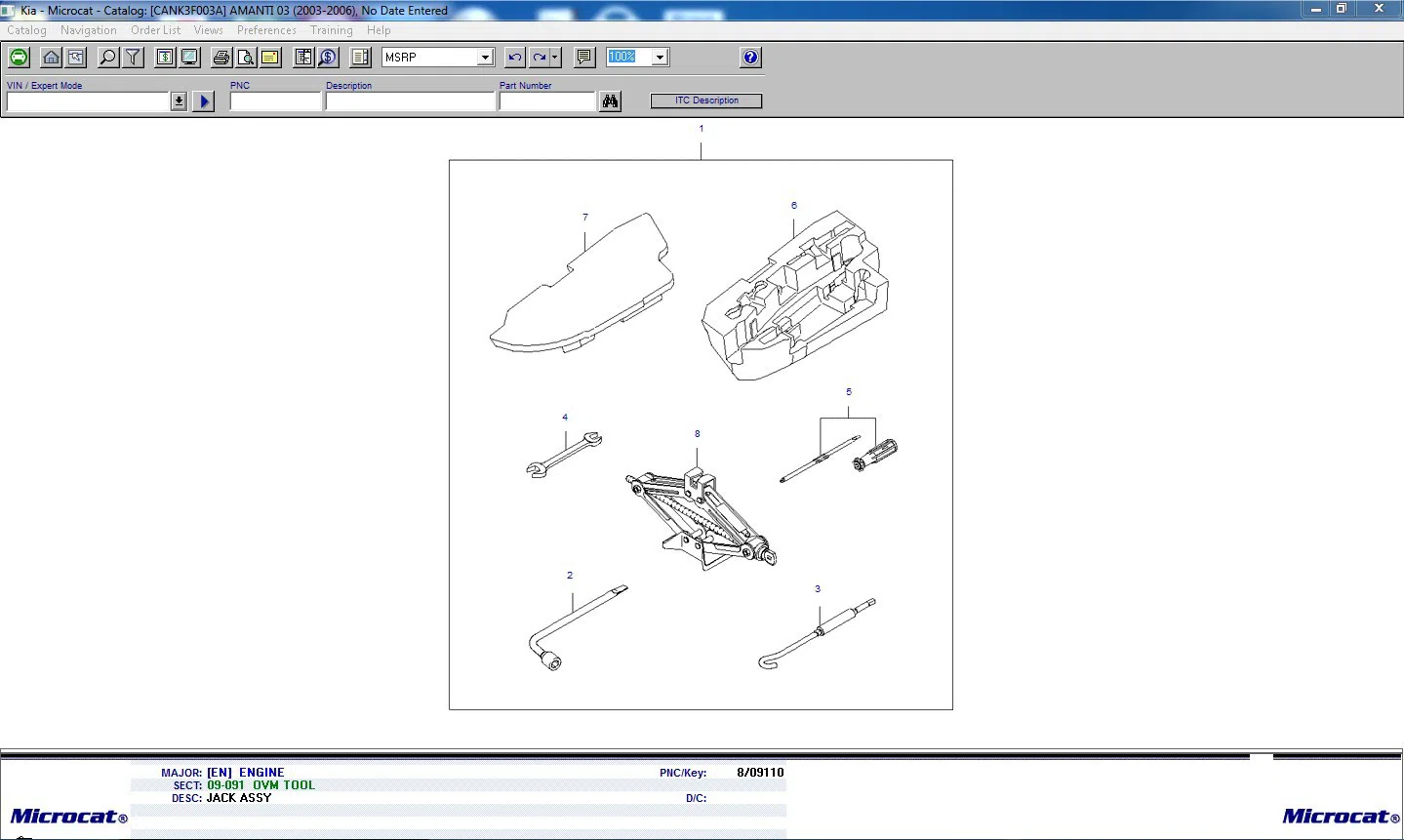The image size is (1404, 840).
Task: Select callout number 4 for the wrench
Action: 565,418
